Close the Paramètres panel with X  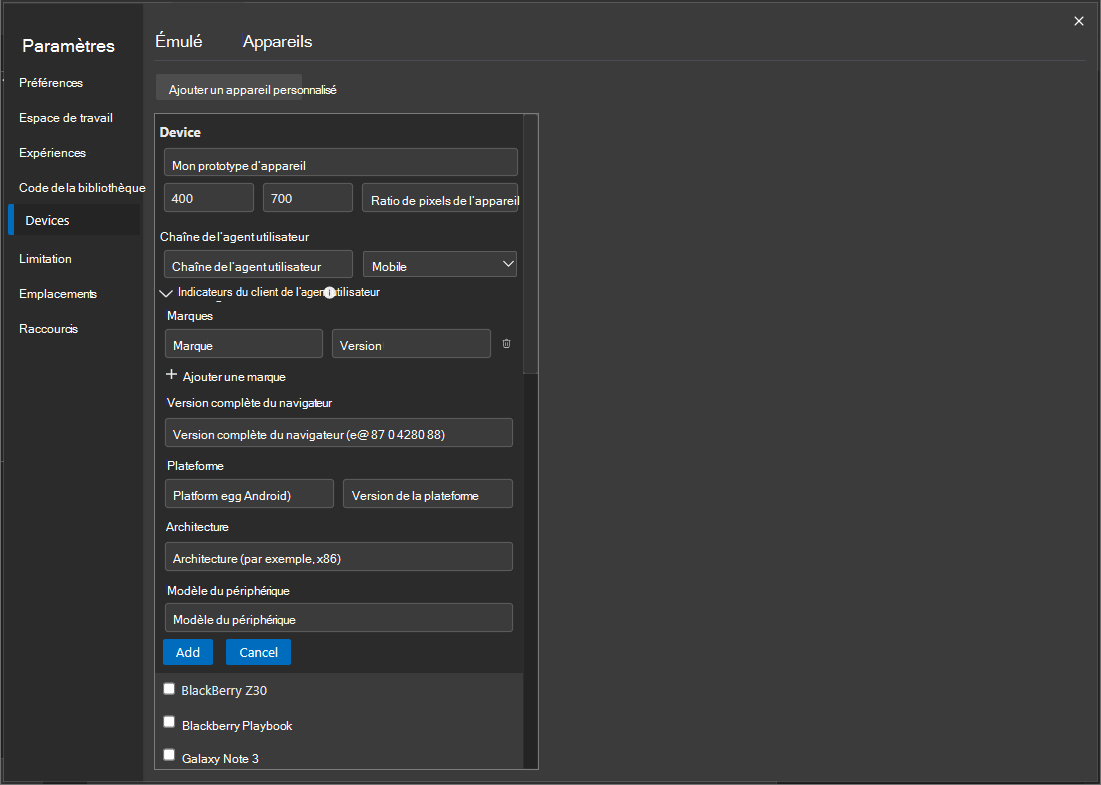tap(1079, 21)
